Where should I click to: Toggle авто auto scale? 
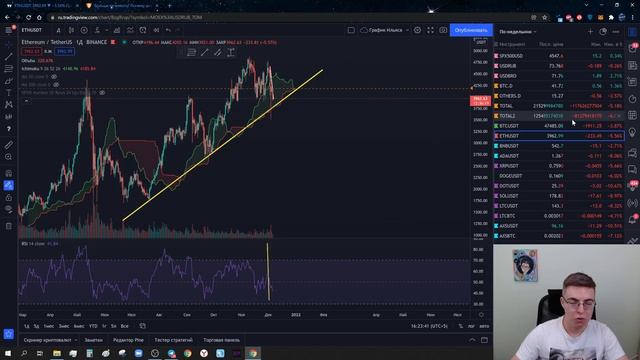point(484,326)
